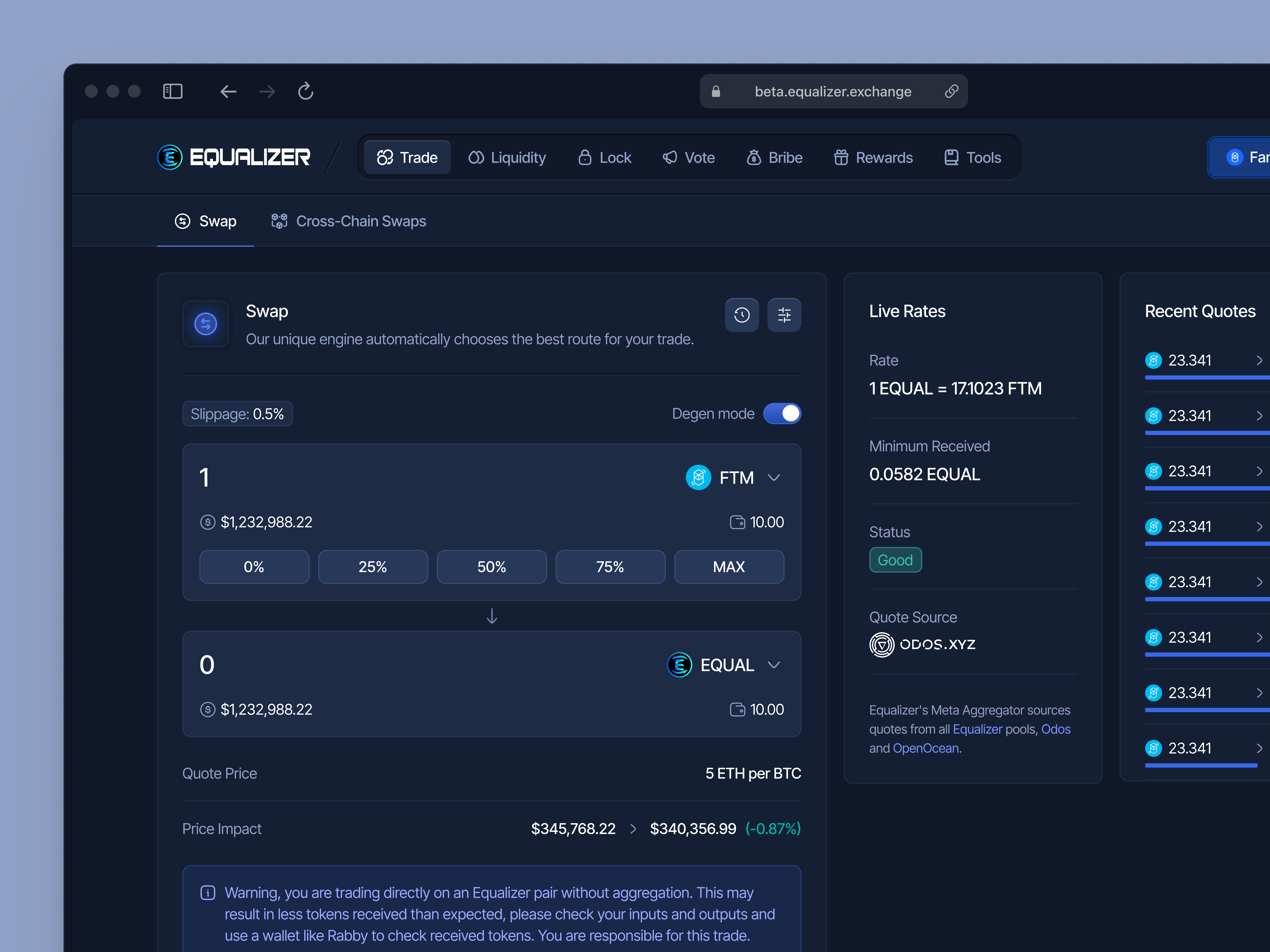Open the swap settings sliders icon
This screenshot has width=1270, height=952.
784,315
